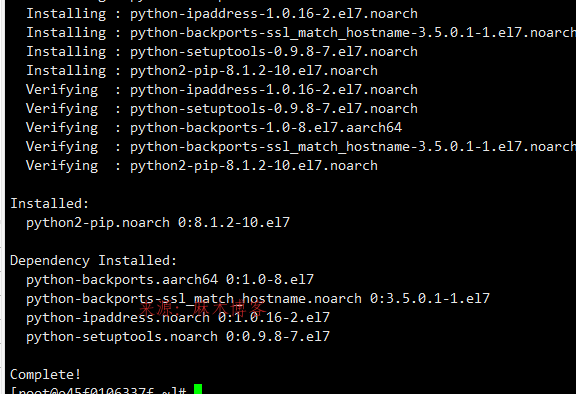Click the 'Dependency Installed:' heading
576x394 pixels.
coord(94,261)
